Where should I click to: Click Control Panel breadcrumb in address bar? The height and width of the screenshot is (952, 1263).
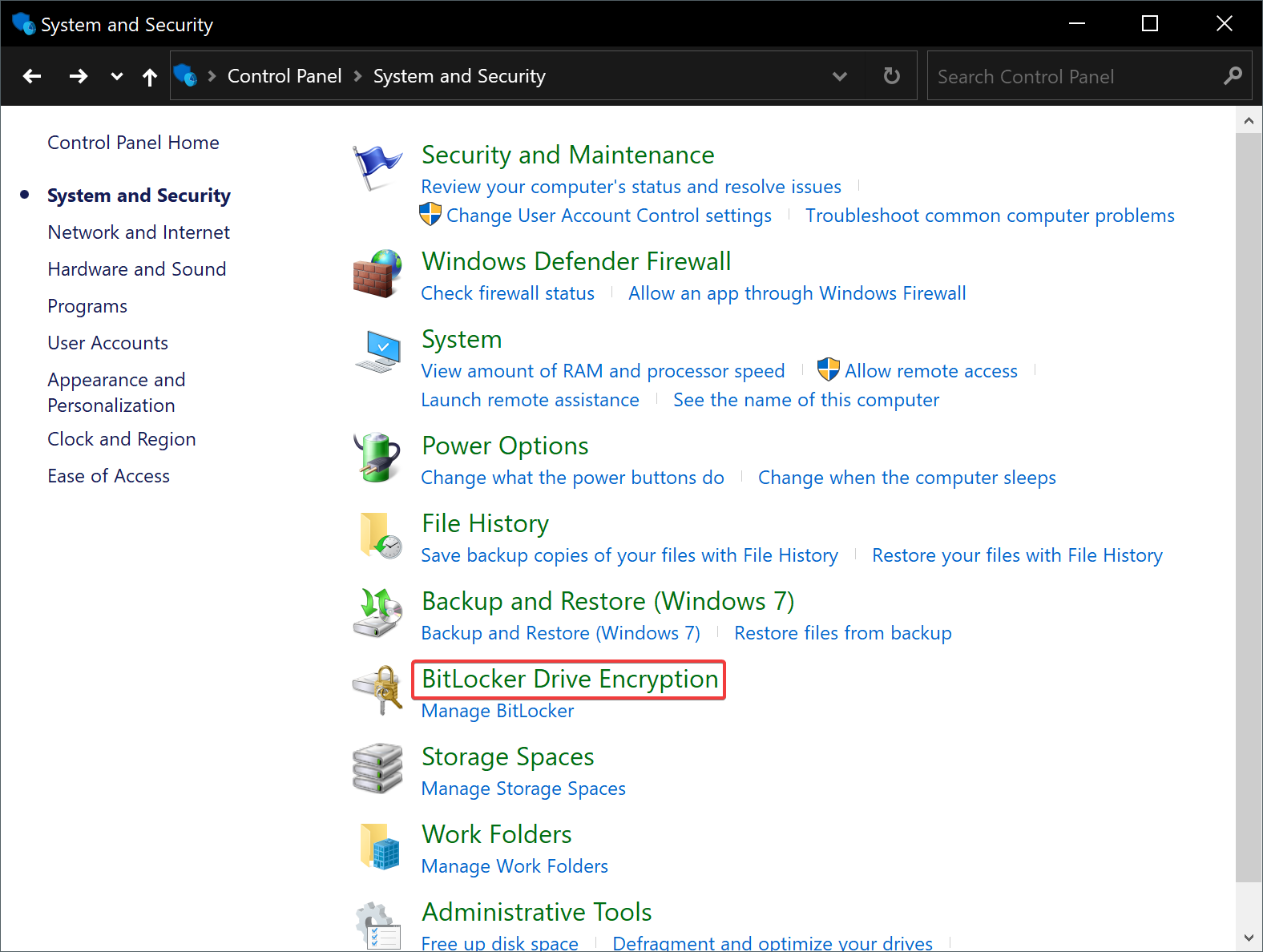(x=284, y=76)
